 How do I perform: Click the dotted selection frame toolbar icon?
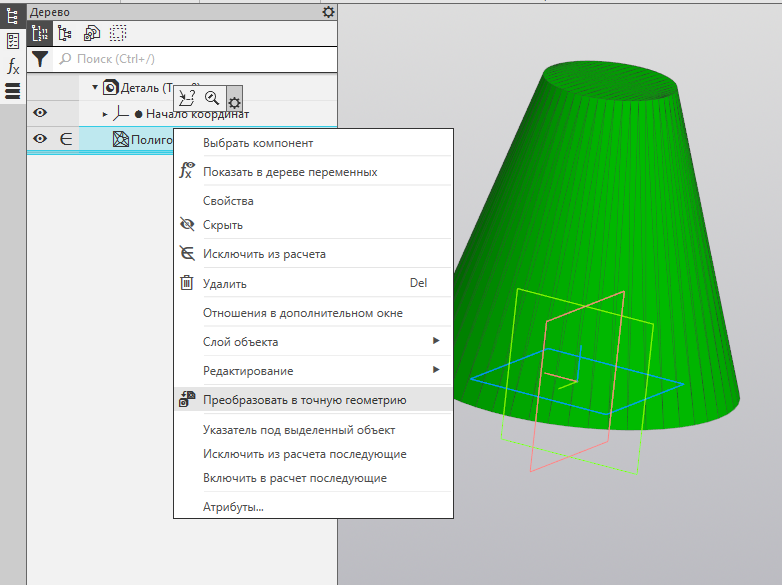118,33
